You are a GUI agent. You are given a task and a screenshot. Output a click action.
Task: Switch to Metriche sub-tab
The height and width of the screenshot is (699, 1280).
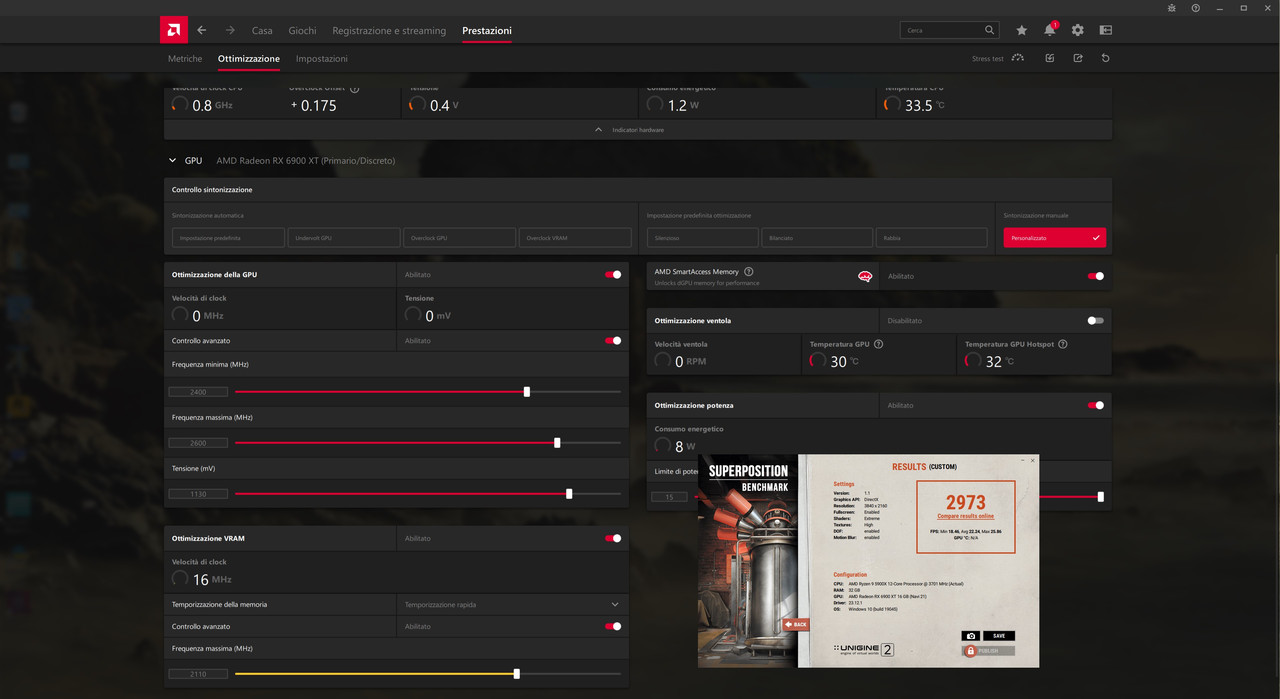185,59
